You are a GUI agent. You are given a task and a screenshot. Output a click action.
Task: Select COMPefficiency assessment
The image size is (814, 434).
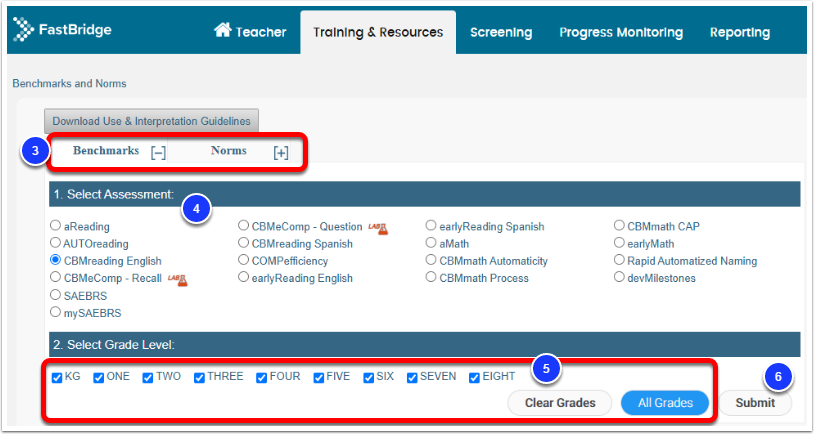click(243, 260)
